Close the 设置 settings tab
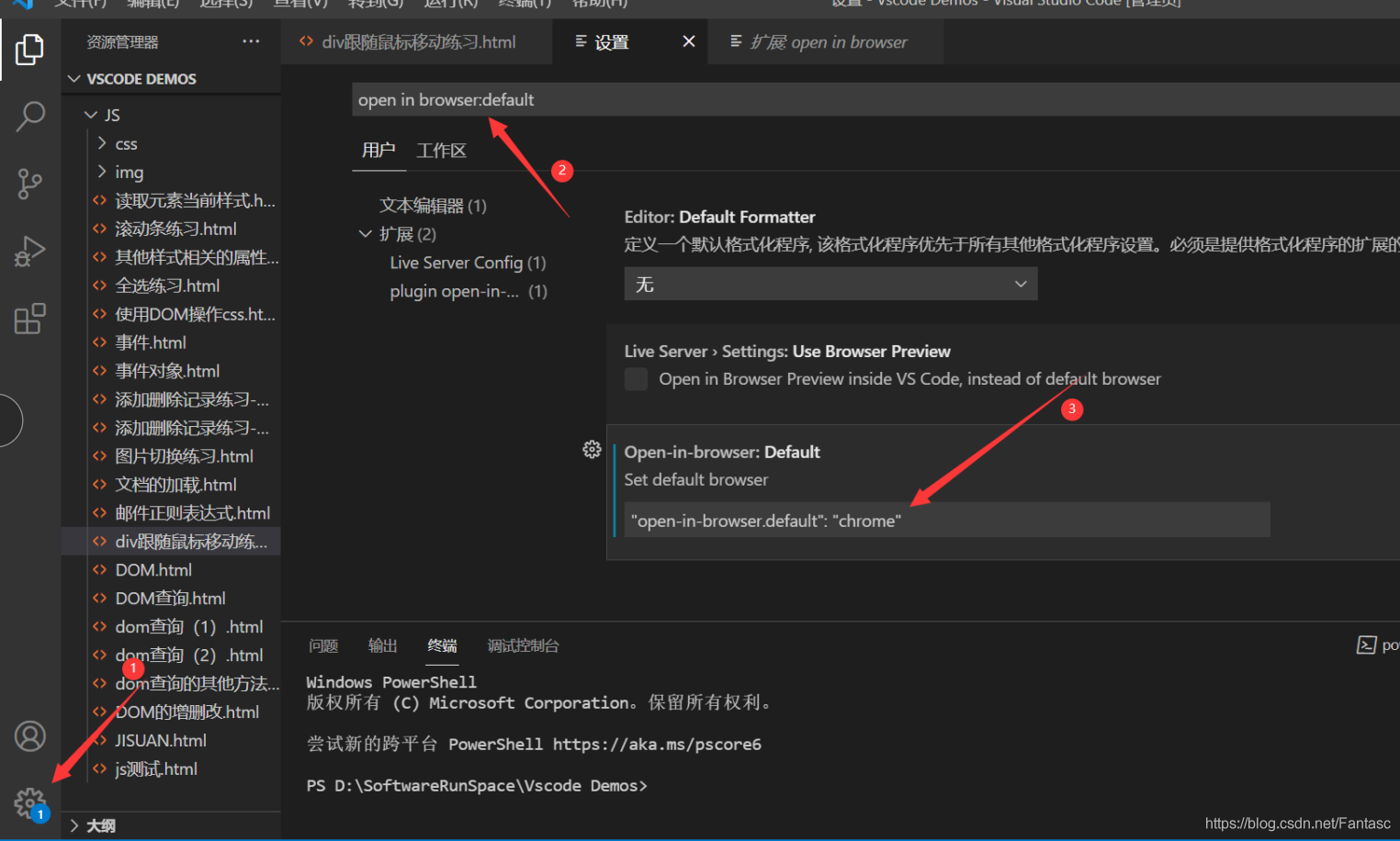 click(689, 41)
